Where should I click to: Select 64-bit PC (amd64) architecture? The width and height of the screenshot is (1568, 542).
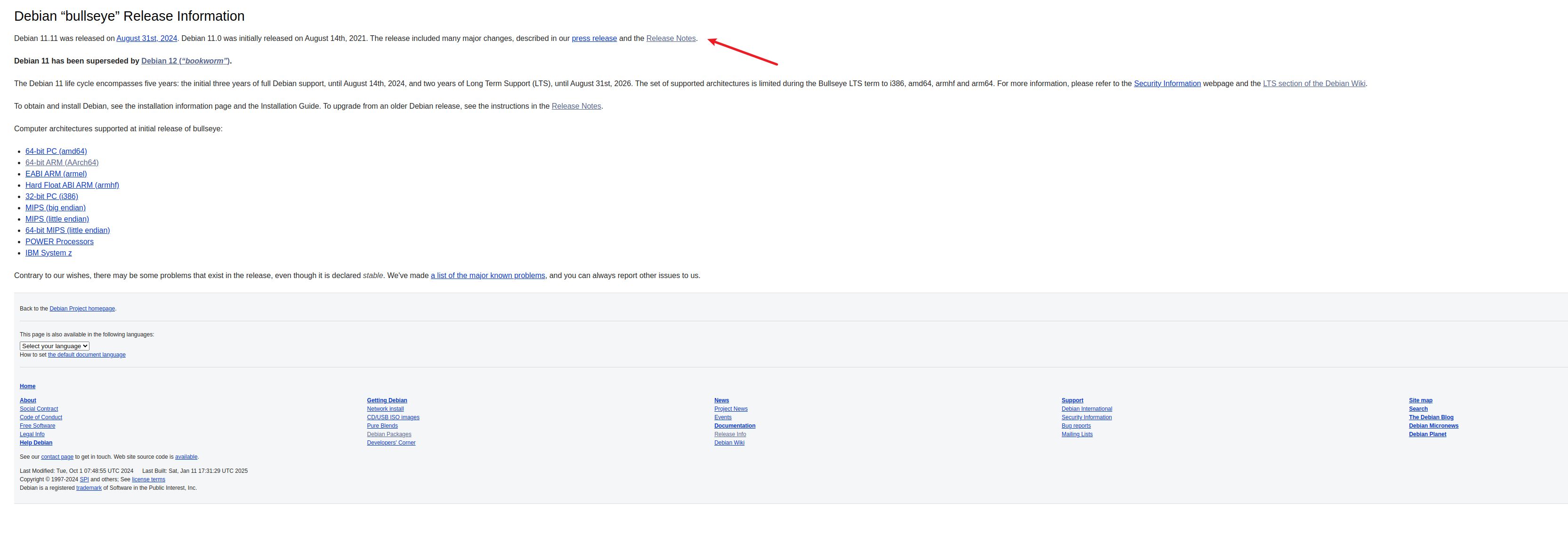click(56, 151)
